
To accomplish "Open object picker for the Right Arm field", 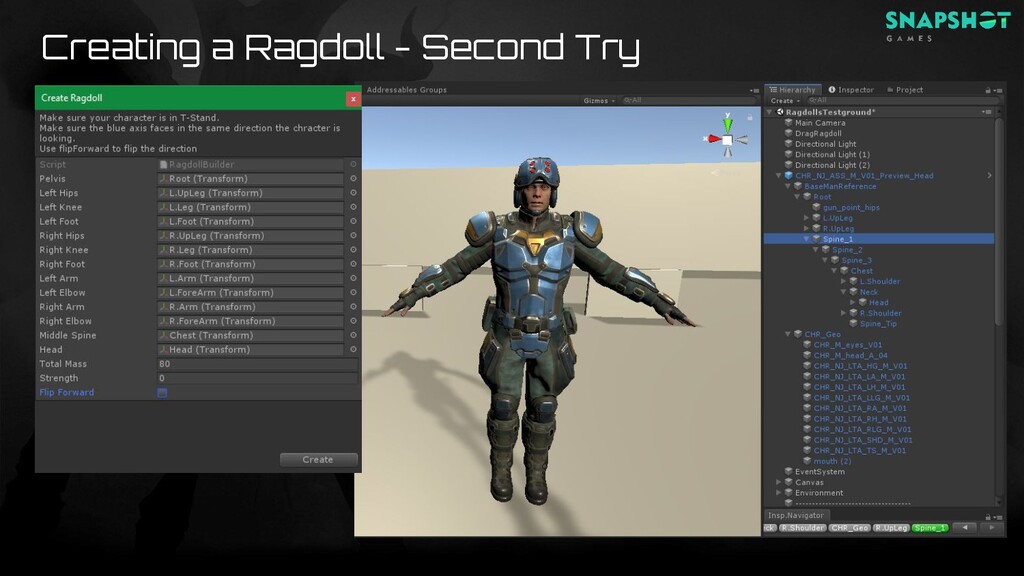I will 353,306.
